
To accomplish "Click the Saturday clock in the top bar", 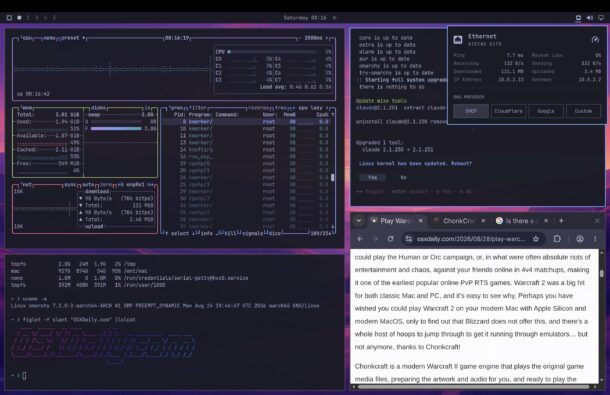I will point(305,18).
